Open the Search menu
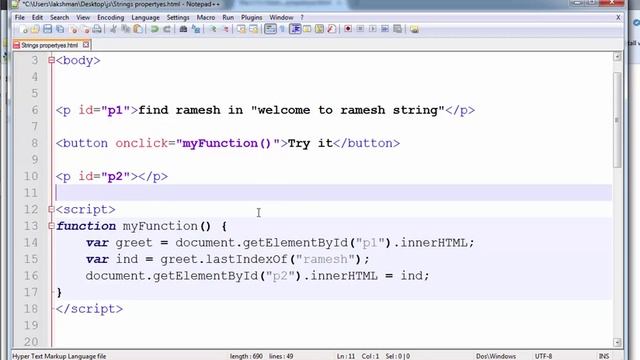The width and height of the screenshot is (640, 360). [x=60, y=18]
